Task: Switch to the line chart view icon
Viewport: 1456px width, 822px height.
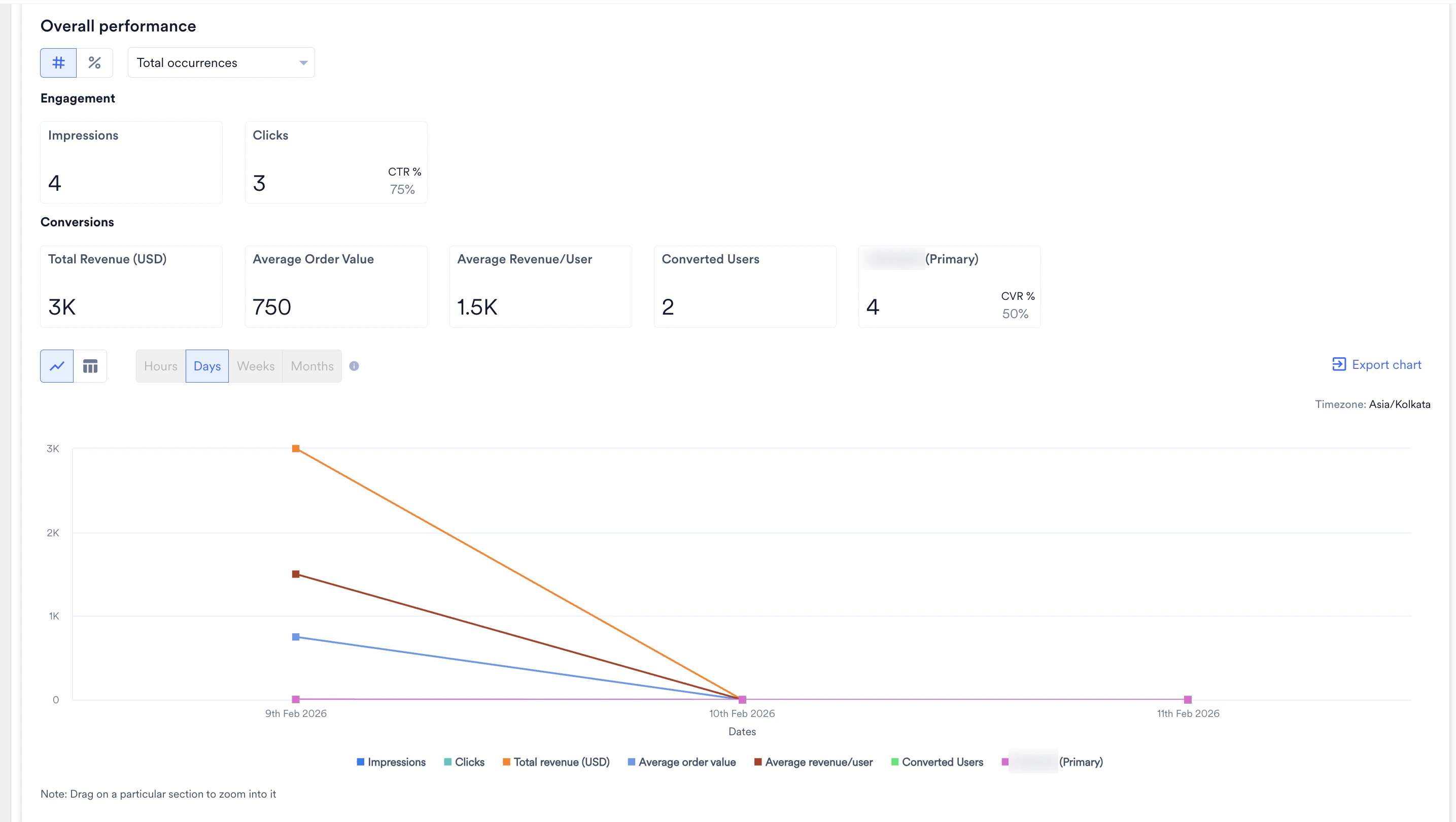Action: click(x=56, y=366)
